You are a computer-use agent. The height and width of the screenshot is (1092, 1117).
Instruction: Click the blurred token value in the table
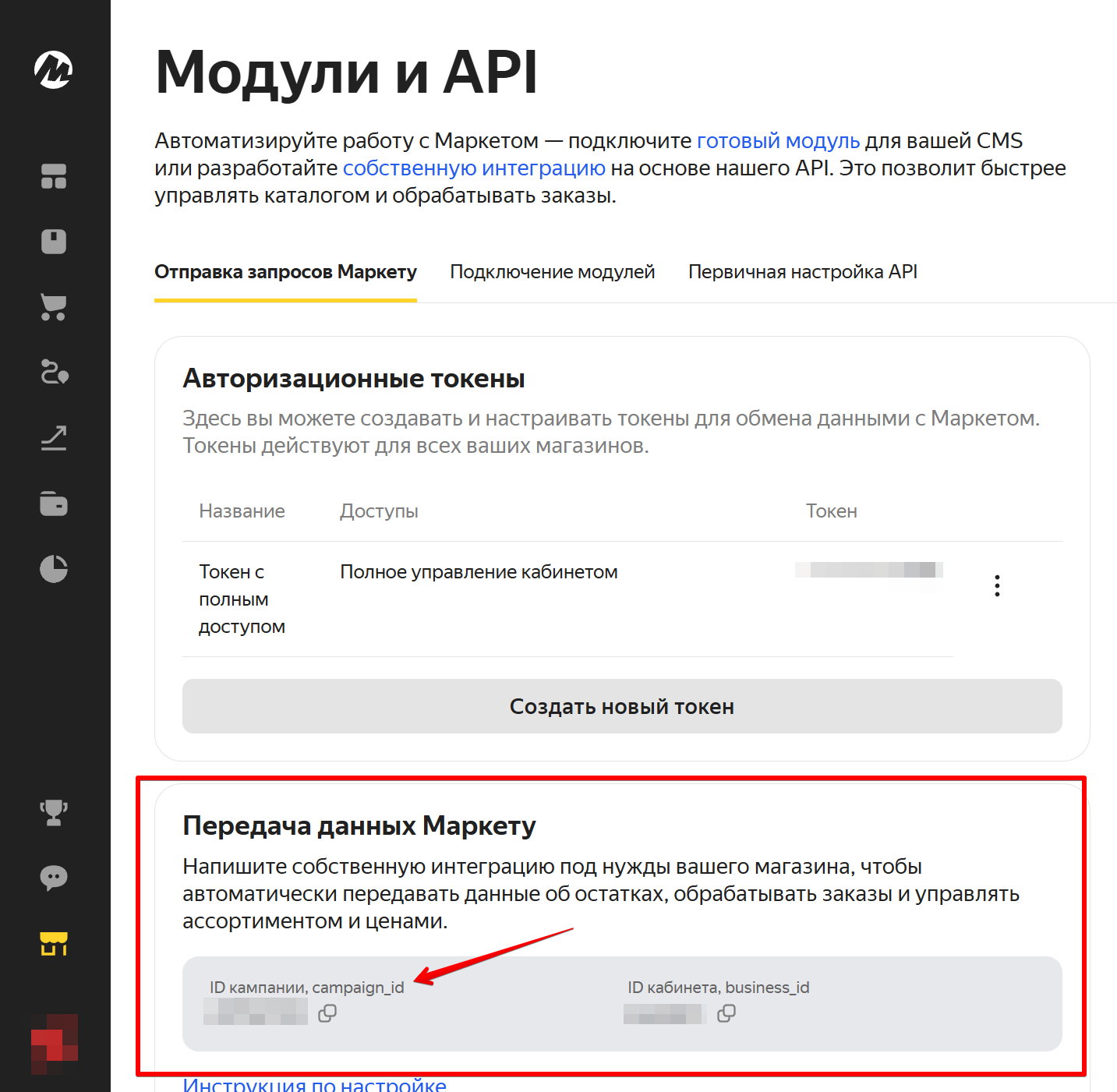click(x=869, y=570)
